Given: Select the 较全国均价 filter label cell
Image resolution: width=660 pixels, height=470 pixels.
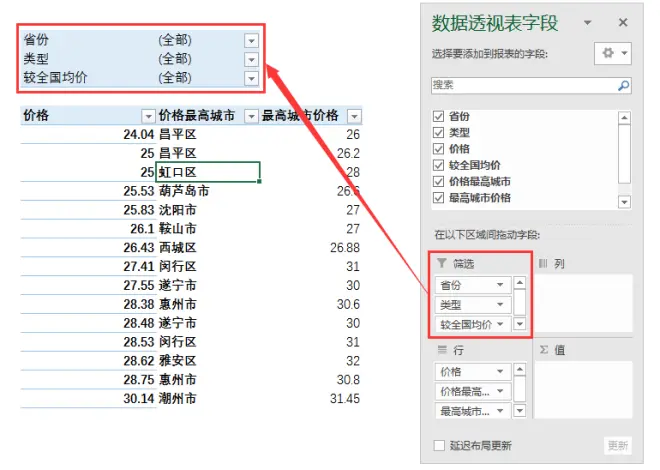Looking at the screenshot, I should coord(88,78).
